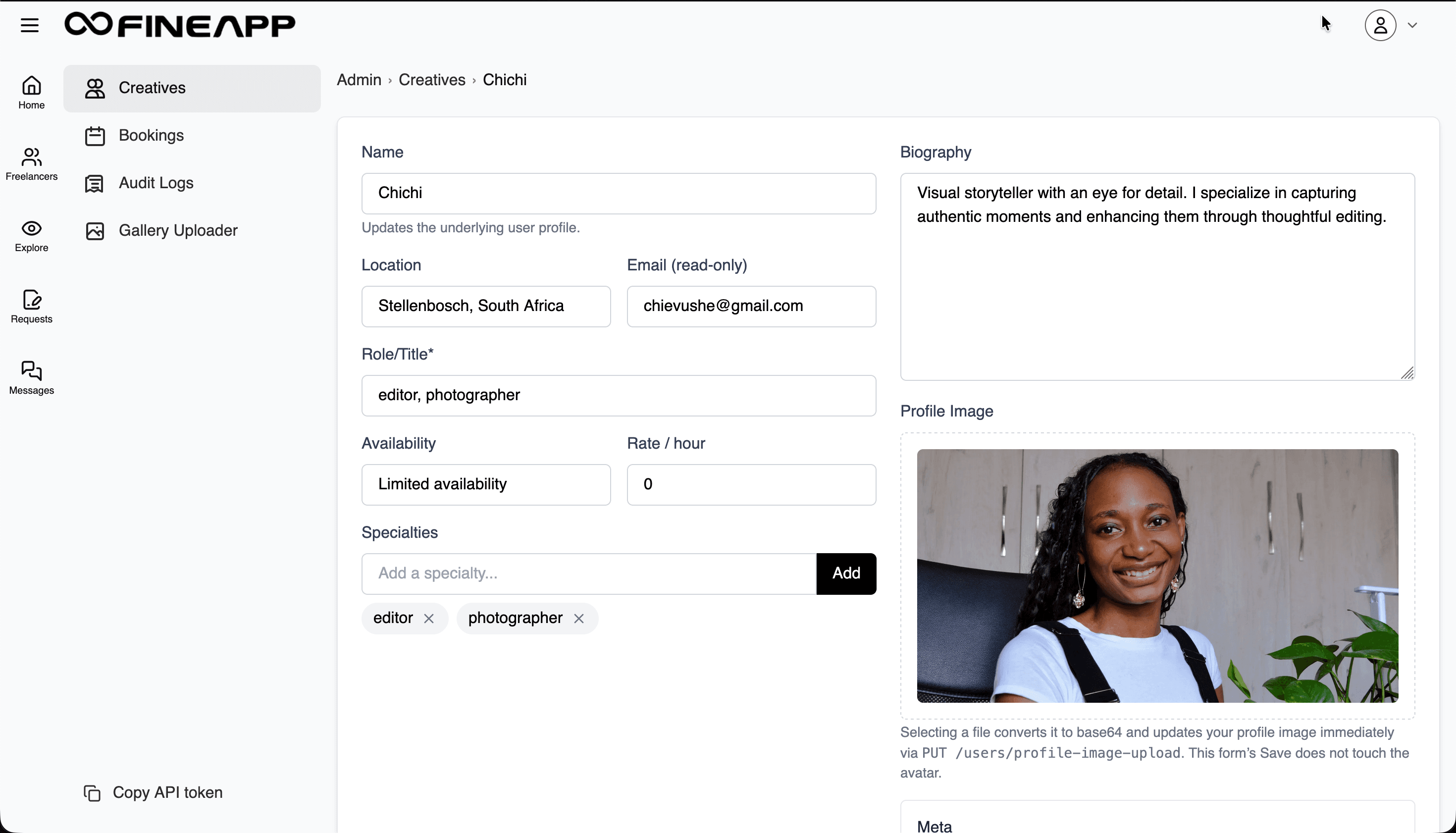Remove the editor specialty tag

pyautogui.click(x=429, y=619)
